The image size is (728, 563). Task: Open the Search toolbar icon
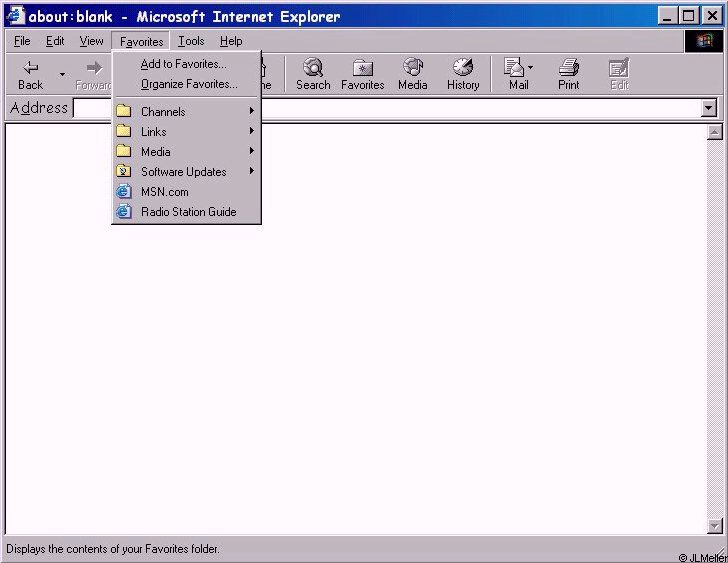coord(313,67)
